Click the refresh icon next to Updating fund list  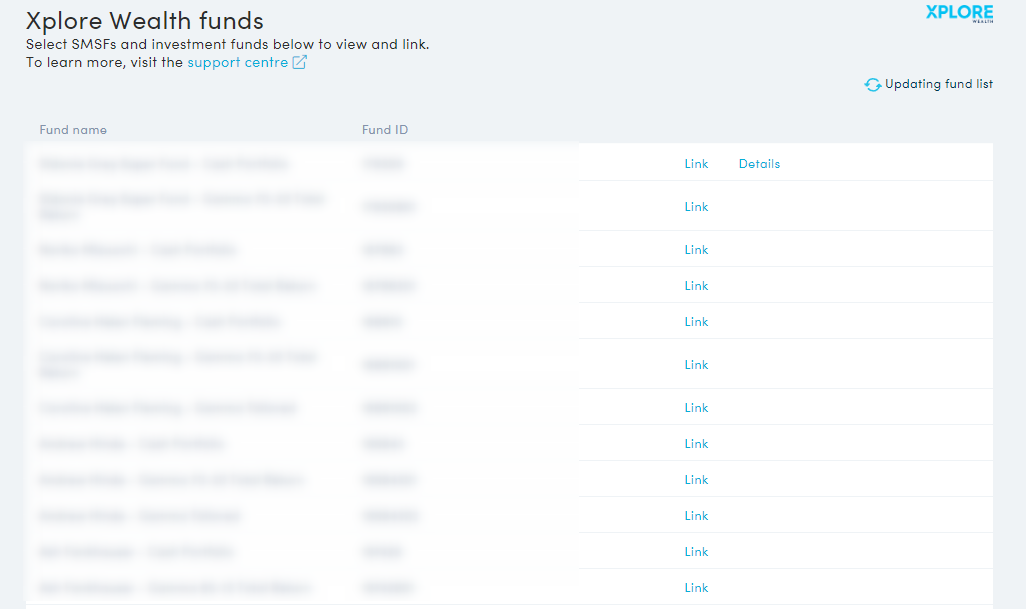click(x=872, y=84)
